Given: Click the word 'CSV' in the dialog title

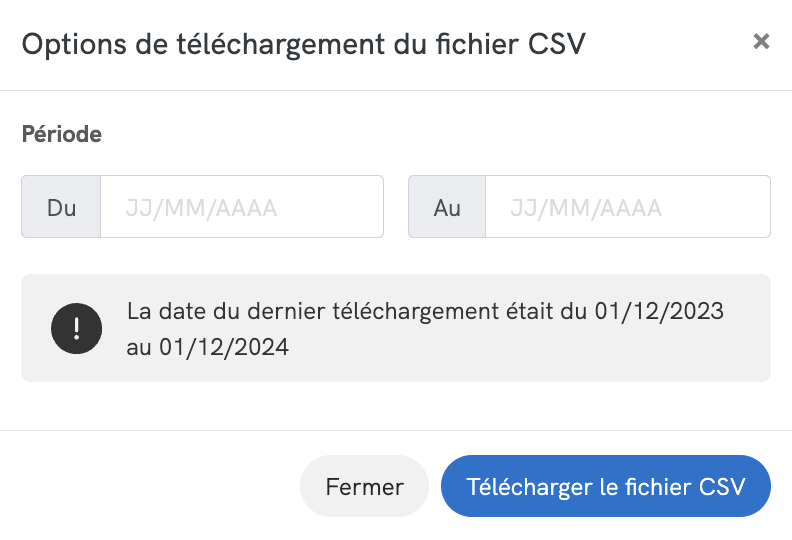Looking at the screenshot, I should pyautogui.click(x=559, y=43).
